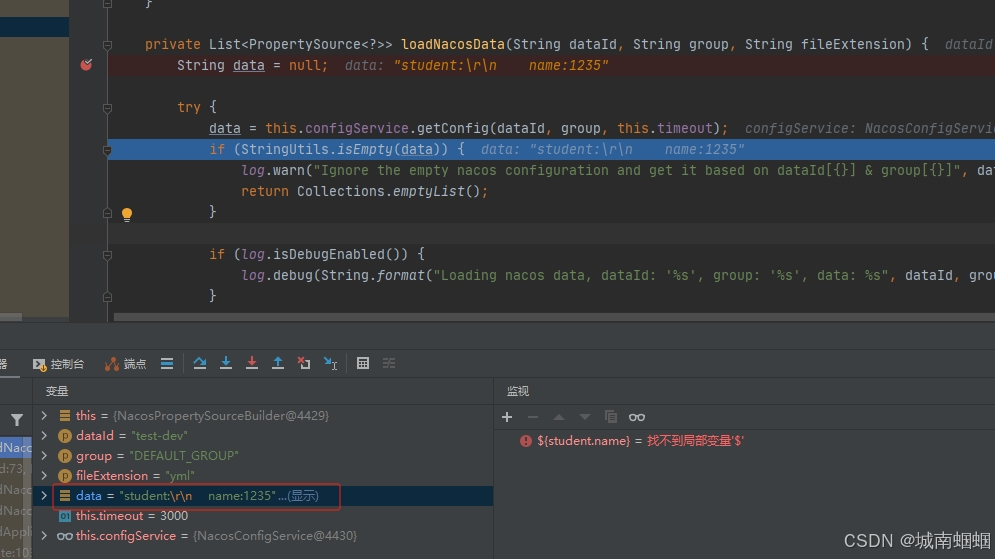Click the 变量 variables panel header
The height and width of the screenshot is (559, 995).
tap(56, 391)
